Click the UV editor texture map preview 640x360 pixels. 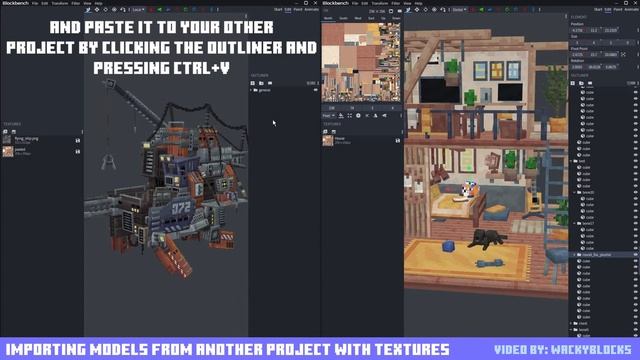point(361,62)
